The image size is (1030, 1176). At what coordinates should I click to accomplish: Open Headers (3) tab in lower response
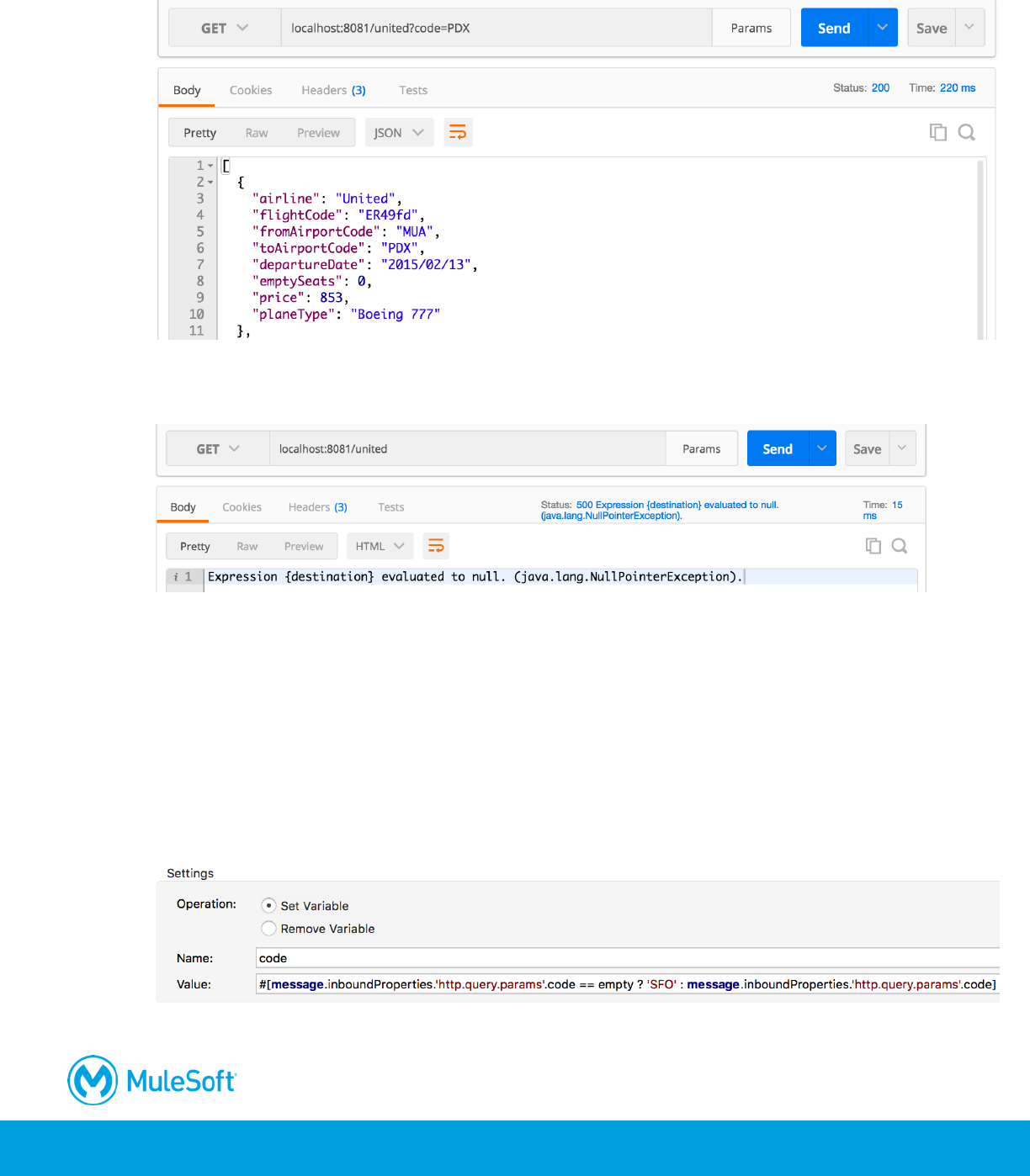(317, 507)
